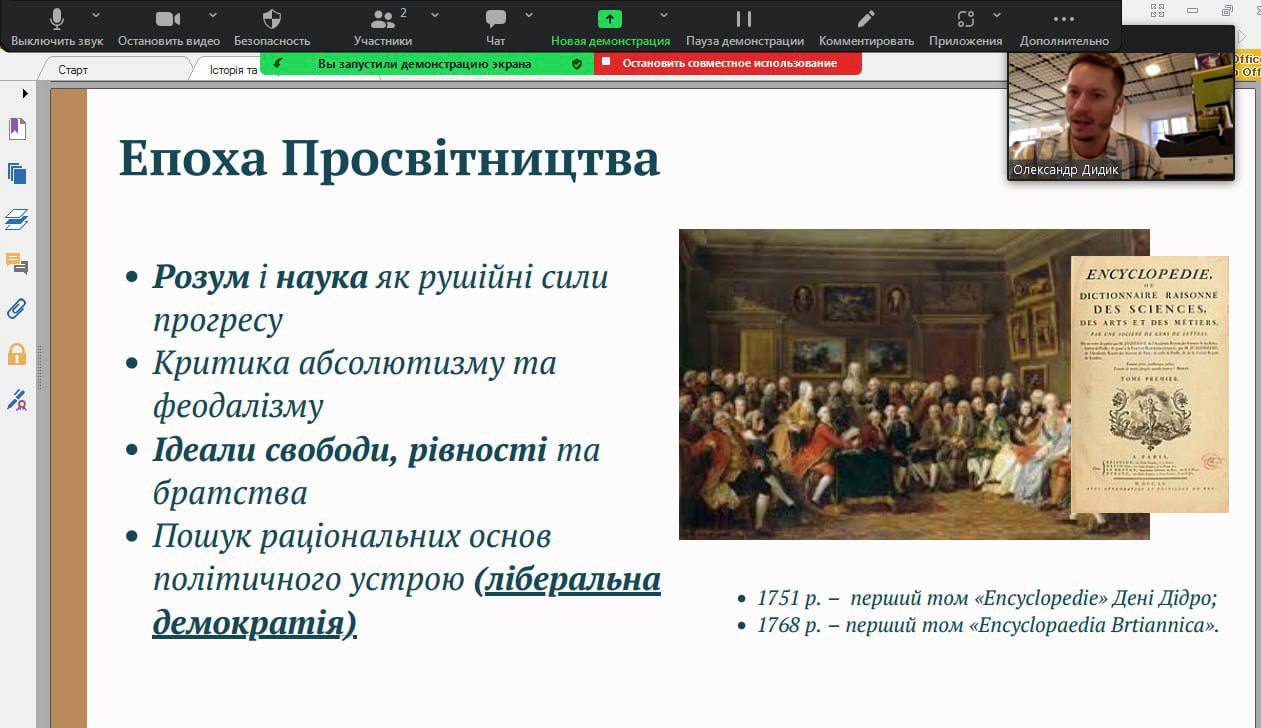Click Олександр Дидик video thumbnail

click(x=1121, y=116)
